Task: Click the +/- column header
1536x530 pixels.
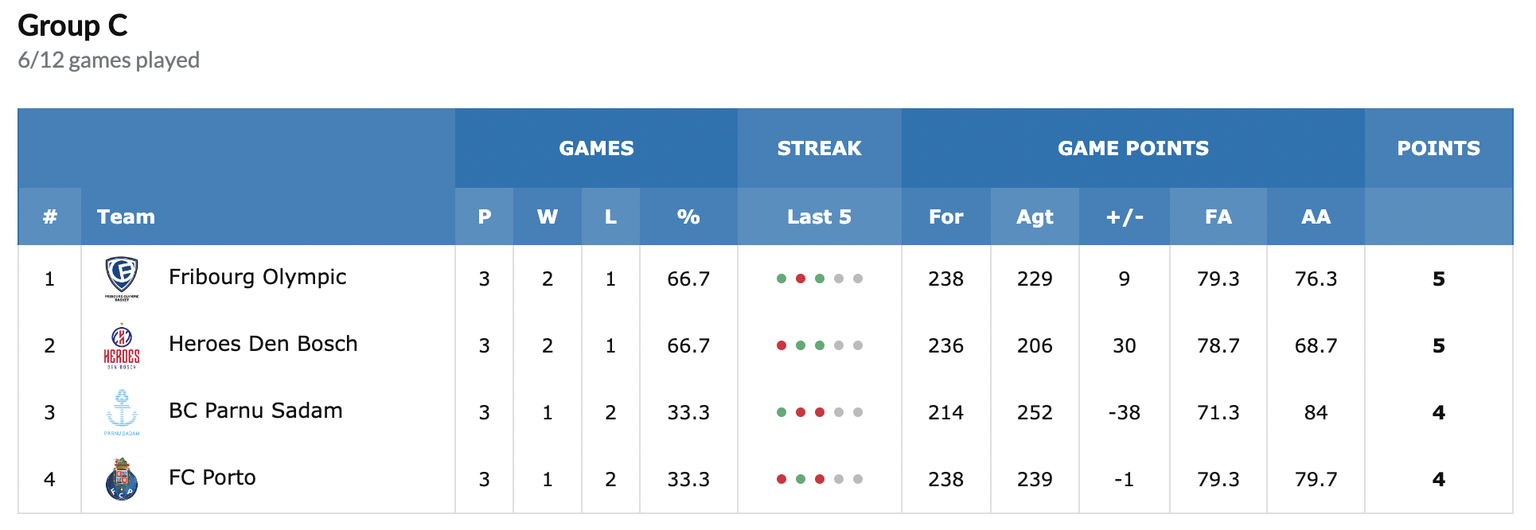Action: tap(1124, 217)
